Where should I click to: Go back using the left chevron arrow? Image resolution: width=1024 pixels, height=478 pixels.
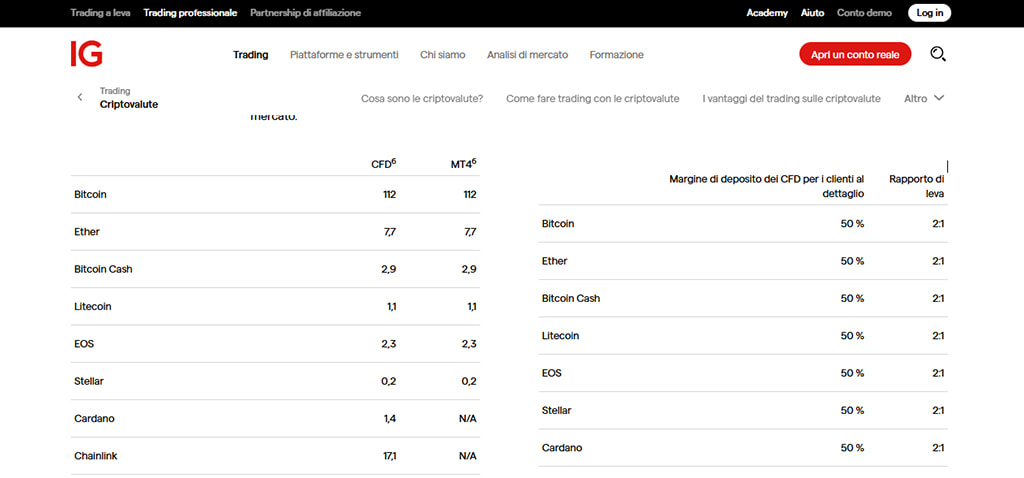pos(80,97)
